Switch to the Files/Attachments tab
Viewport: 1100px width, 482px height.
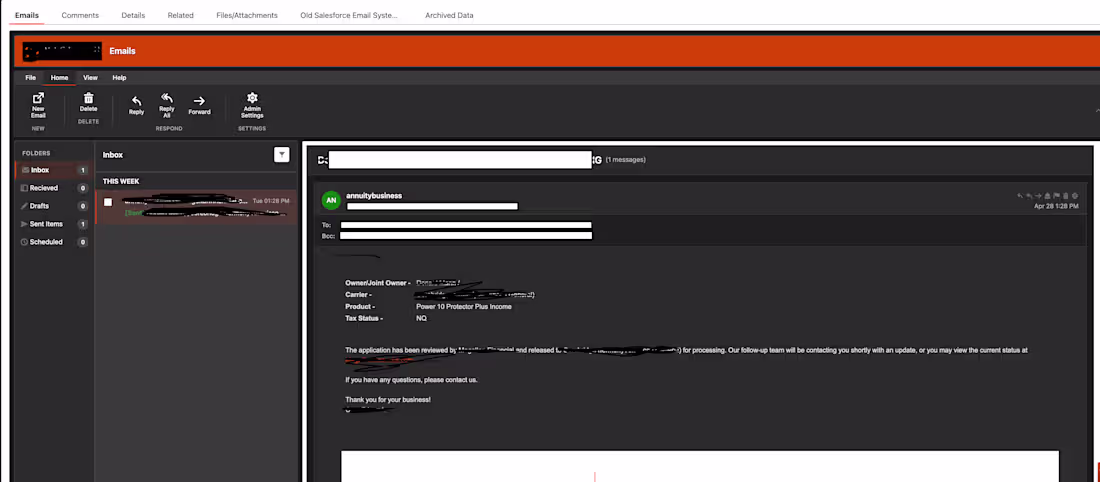[247, 15]
